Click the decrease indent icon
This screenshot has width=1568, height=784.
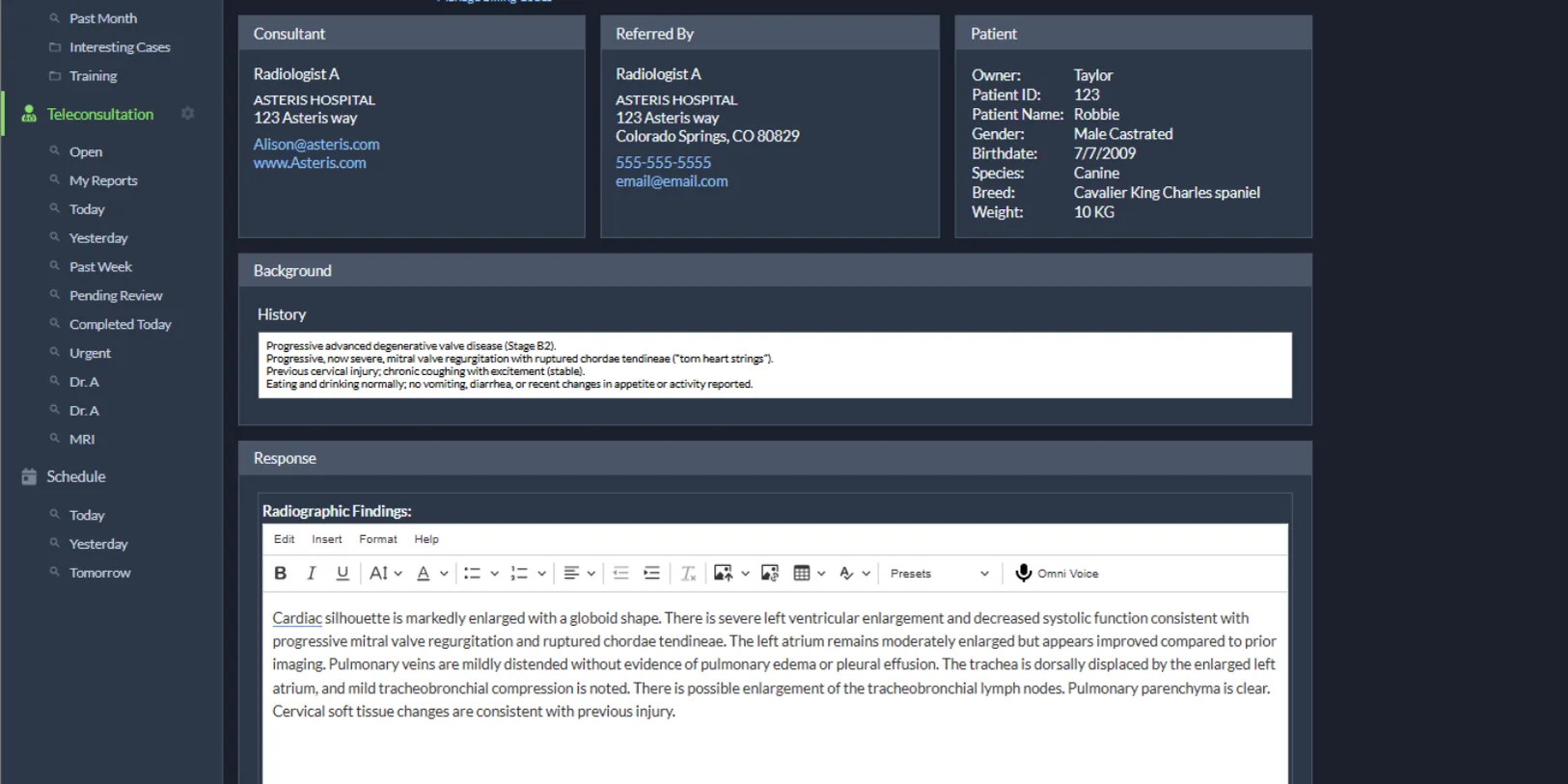pos(620,574)
